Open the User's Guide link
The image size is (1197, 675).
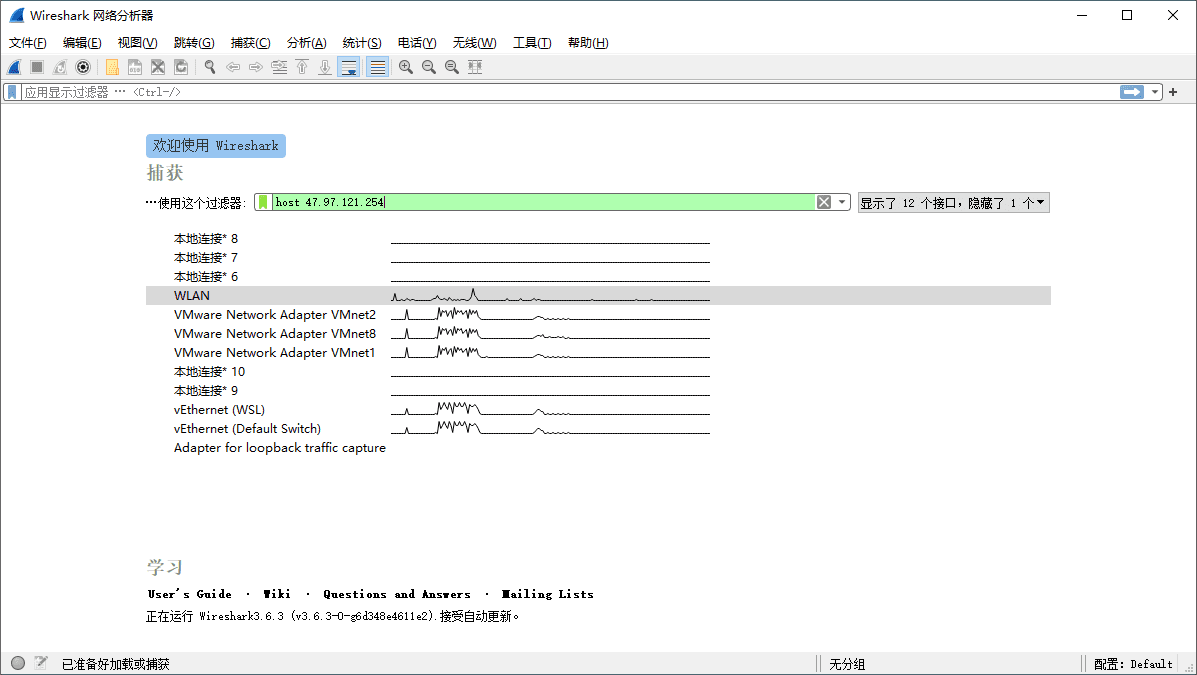189,593
